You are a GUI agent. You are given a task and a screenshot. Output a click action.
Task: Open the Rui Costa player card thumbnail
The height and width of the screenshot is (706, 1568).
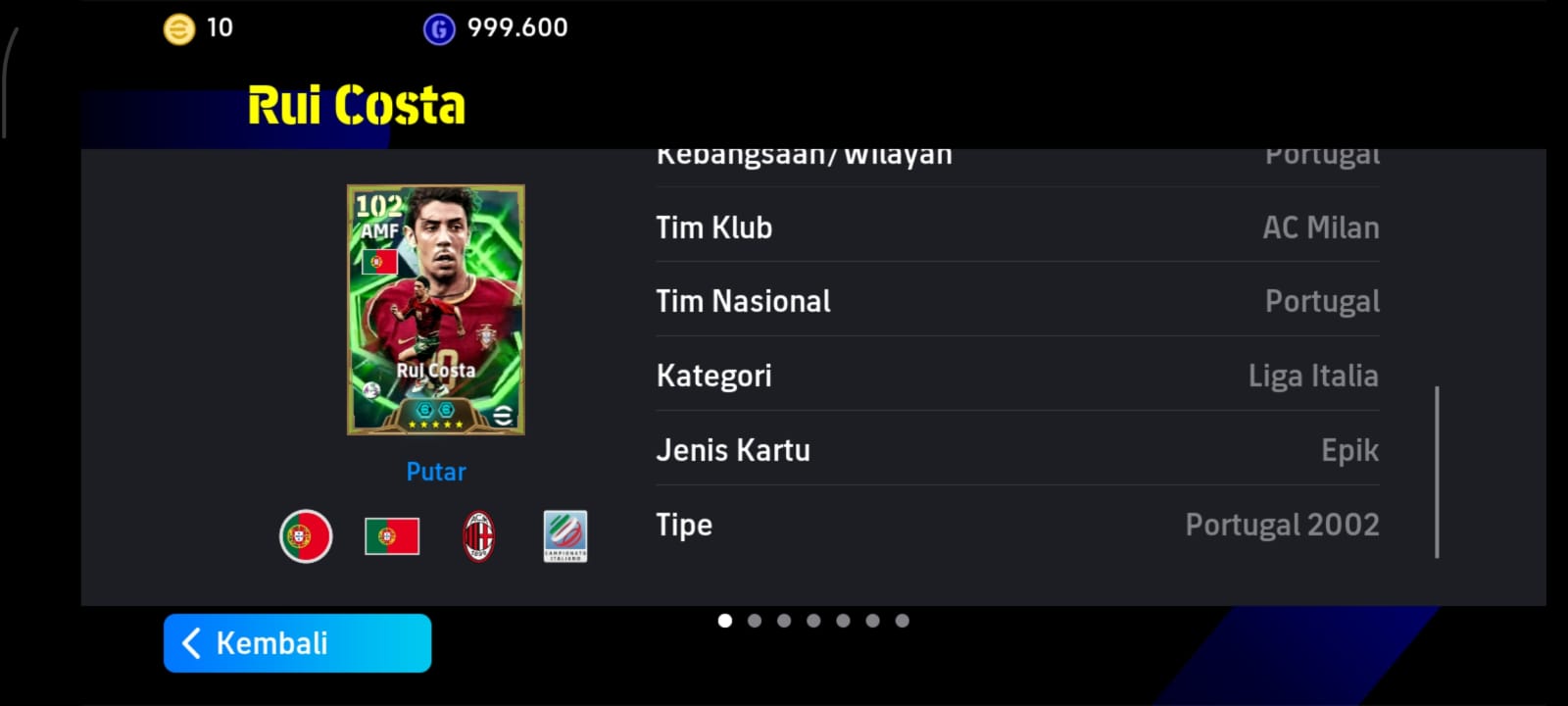click(x=436, y=310)
